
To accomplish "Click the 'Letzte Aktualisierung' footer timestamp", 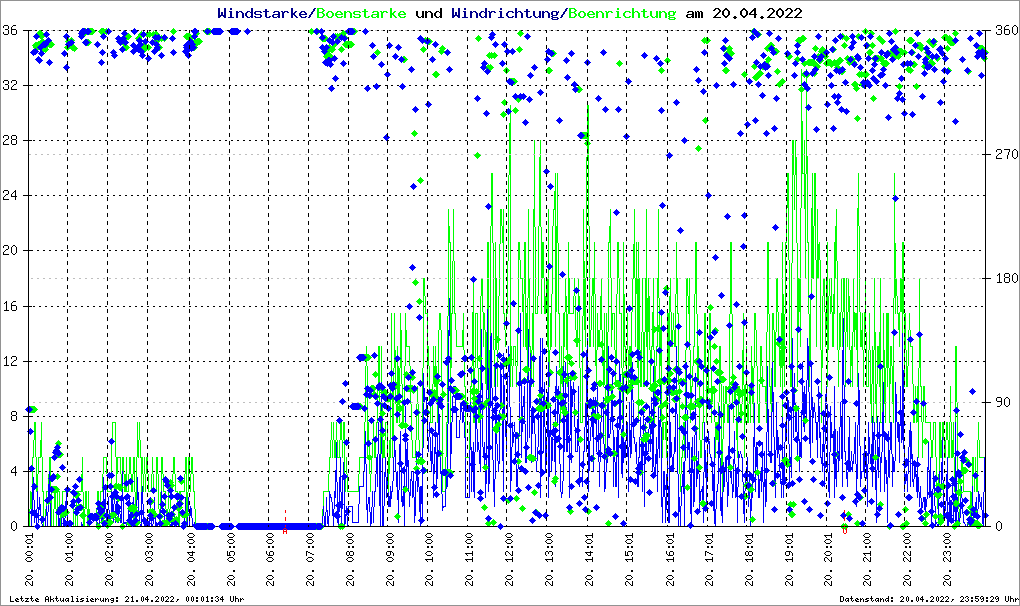I will (x=126, y=599).
